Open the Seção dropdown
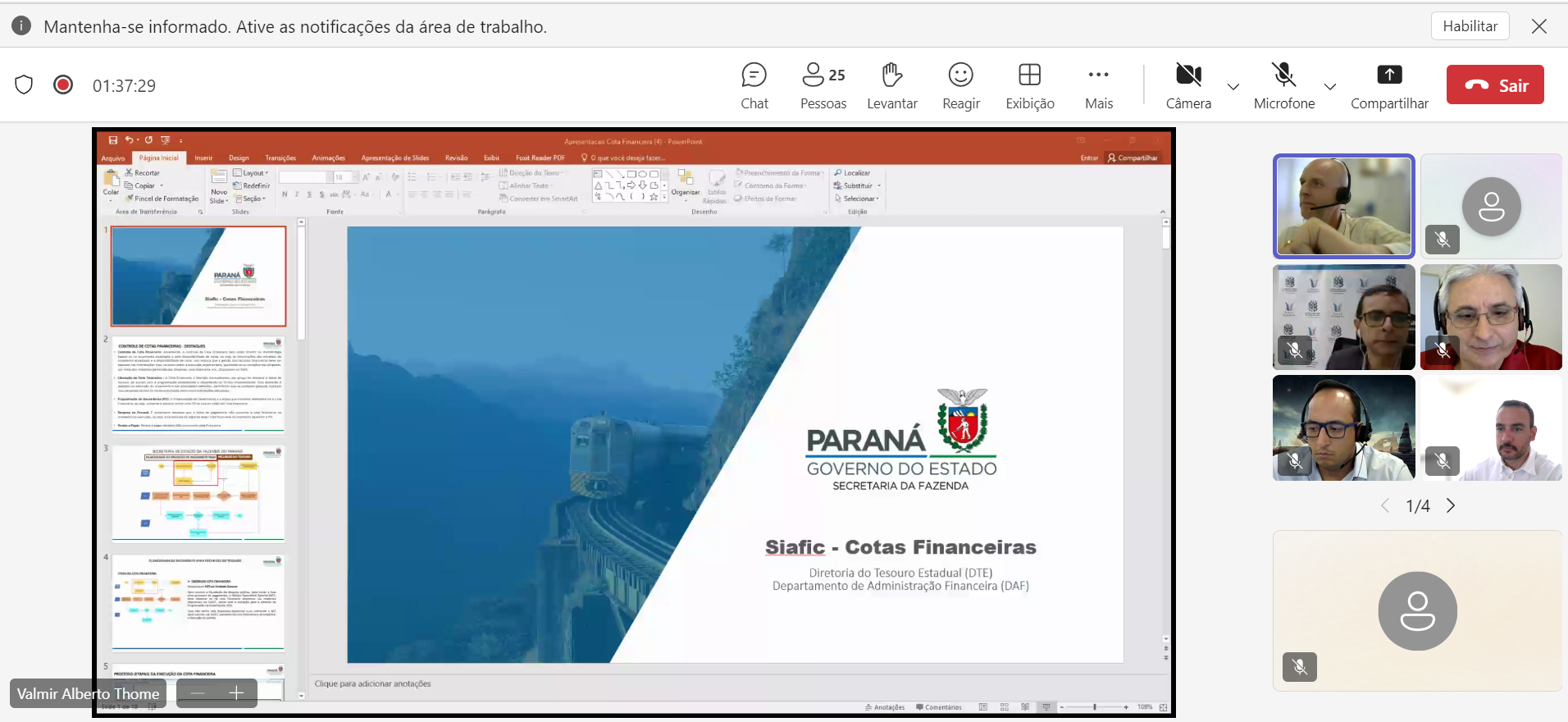This screenshot has height=722, width=1568. (250, 199)
